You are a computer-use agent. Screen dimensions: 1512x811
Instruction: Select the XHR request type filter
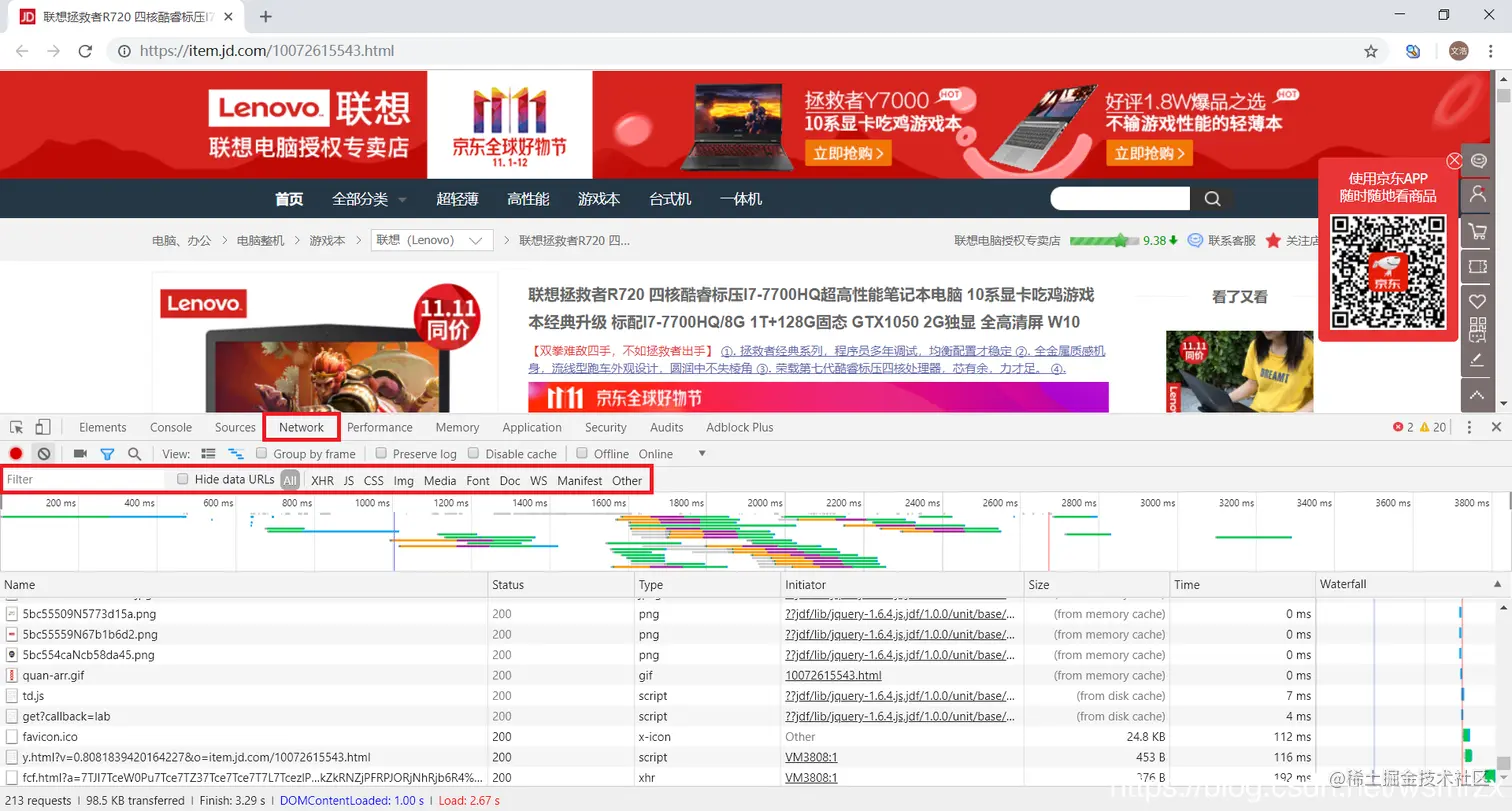(x=322, y=480)
